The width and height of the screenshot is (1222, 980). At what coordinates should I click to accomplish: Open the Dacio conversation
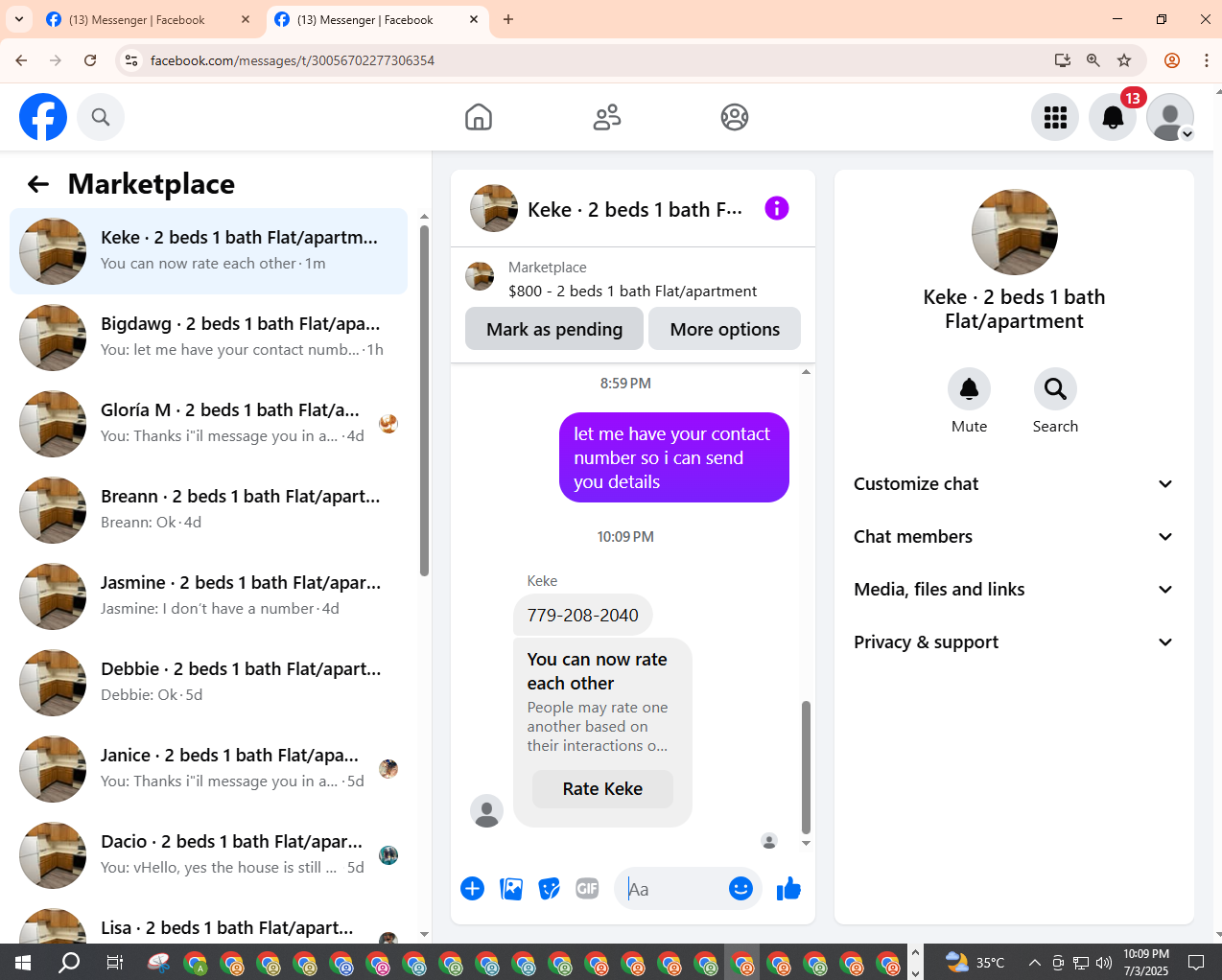tap(208, 855)
